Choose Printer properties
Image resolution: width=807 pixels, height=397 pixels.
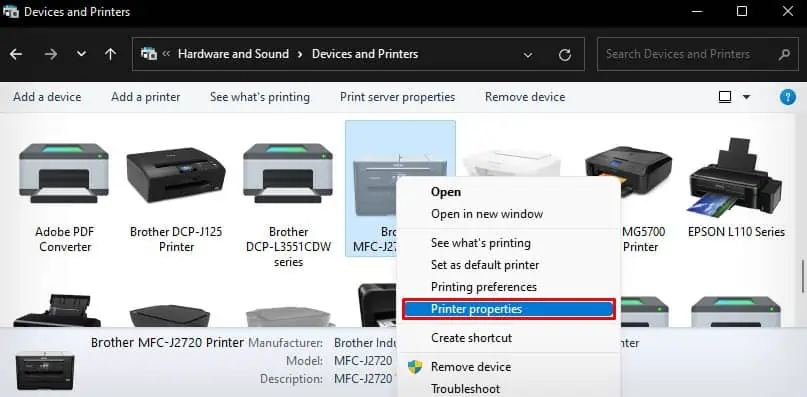coord(508,309)
